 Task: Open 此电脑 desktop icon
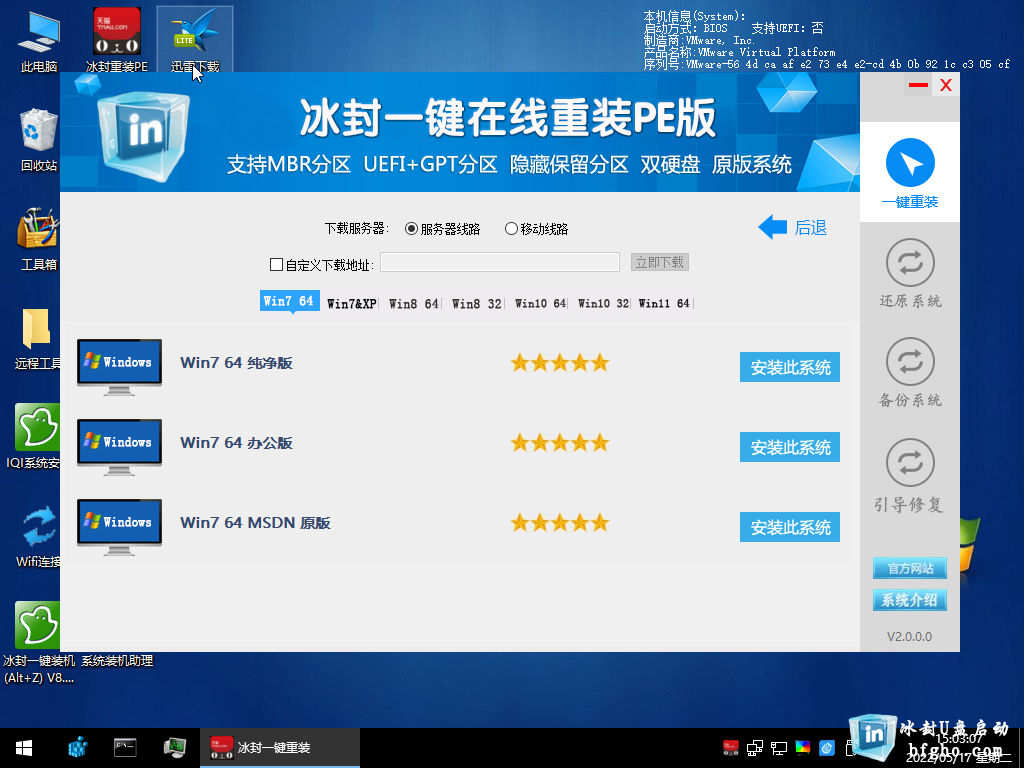click(x=39, y=40)
